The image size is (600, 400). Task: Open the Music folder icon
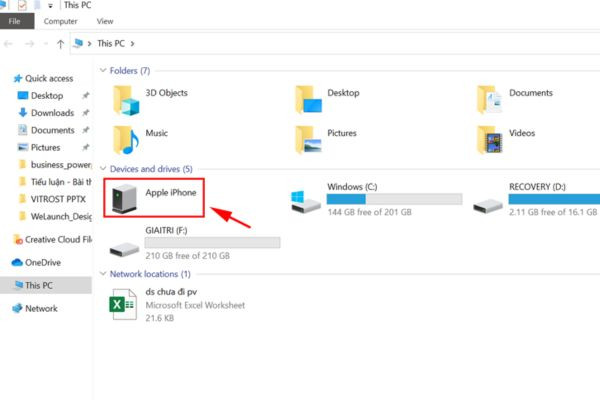pos(126,140)
